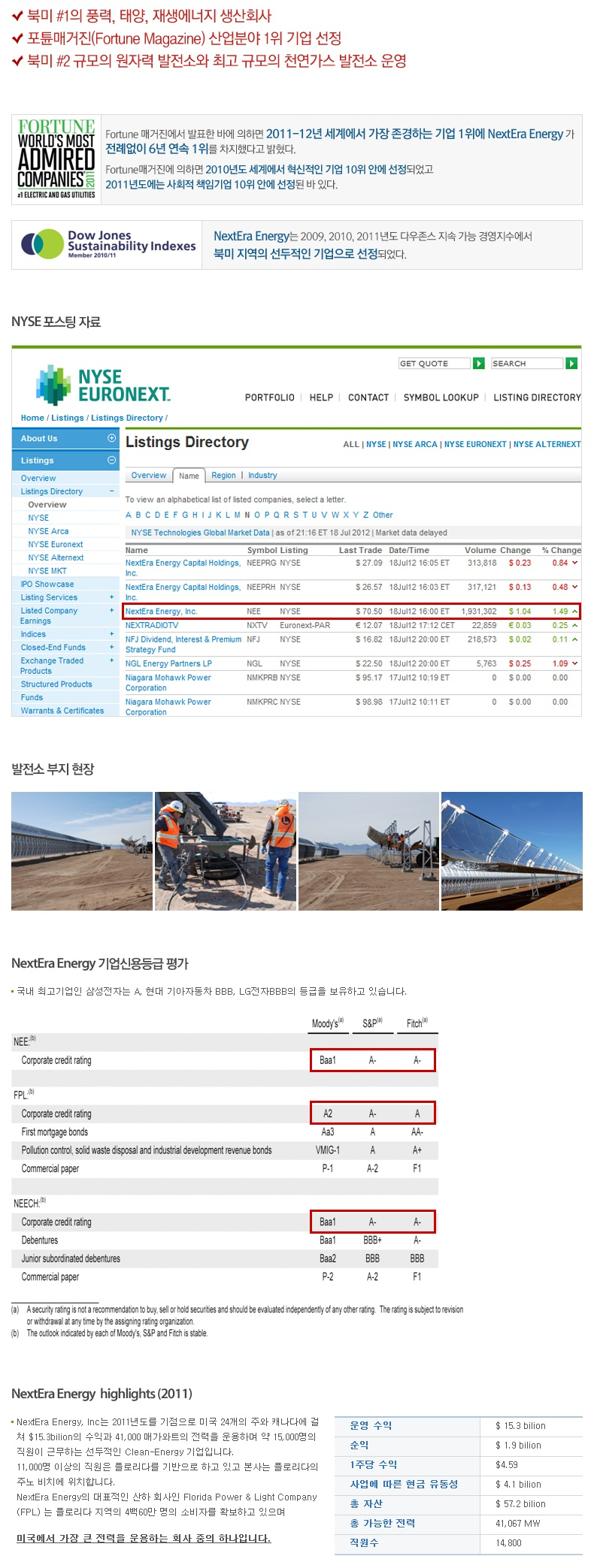
Task: Open NYSE Alternext in the sidebar
Action: [56, 557]
